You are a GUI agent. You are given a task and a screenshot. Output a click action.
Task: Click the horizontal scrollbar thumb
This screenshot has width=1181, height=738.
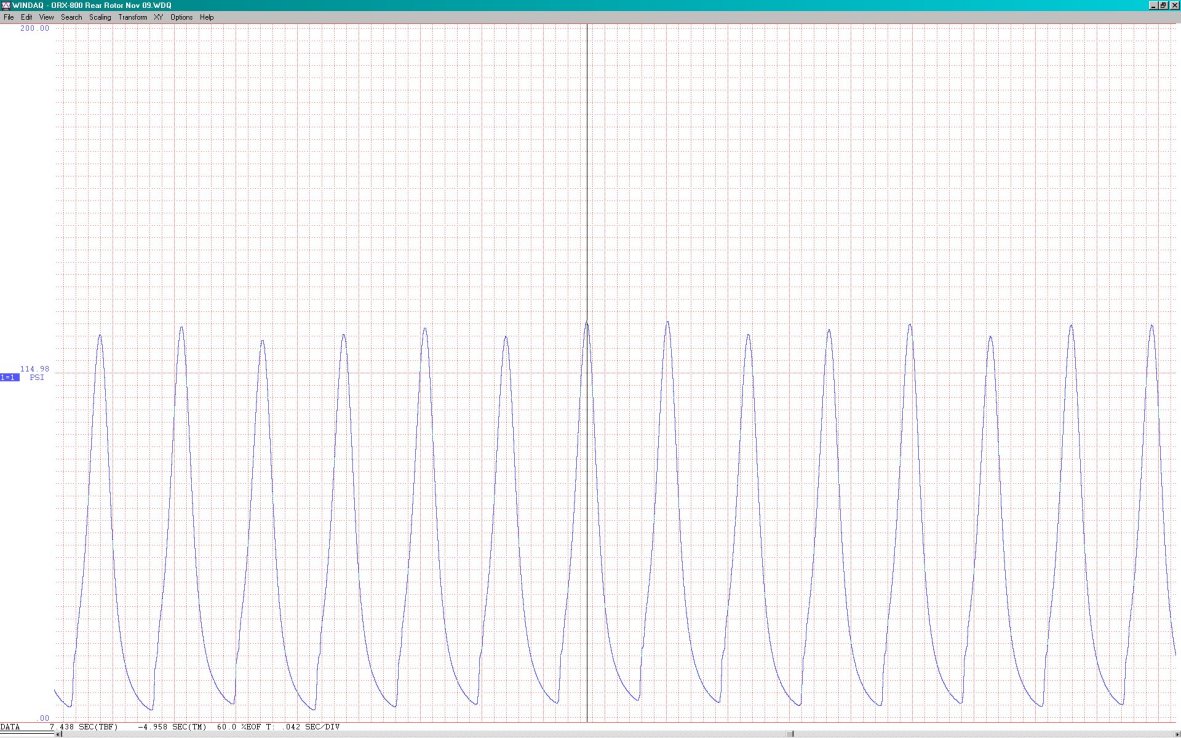(791, 734)
